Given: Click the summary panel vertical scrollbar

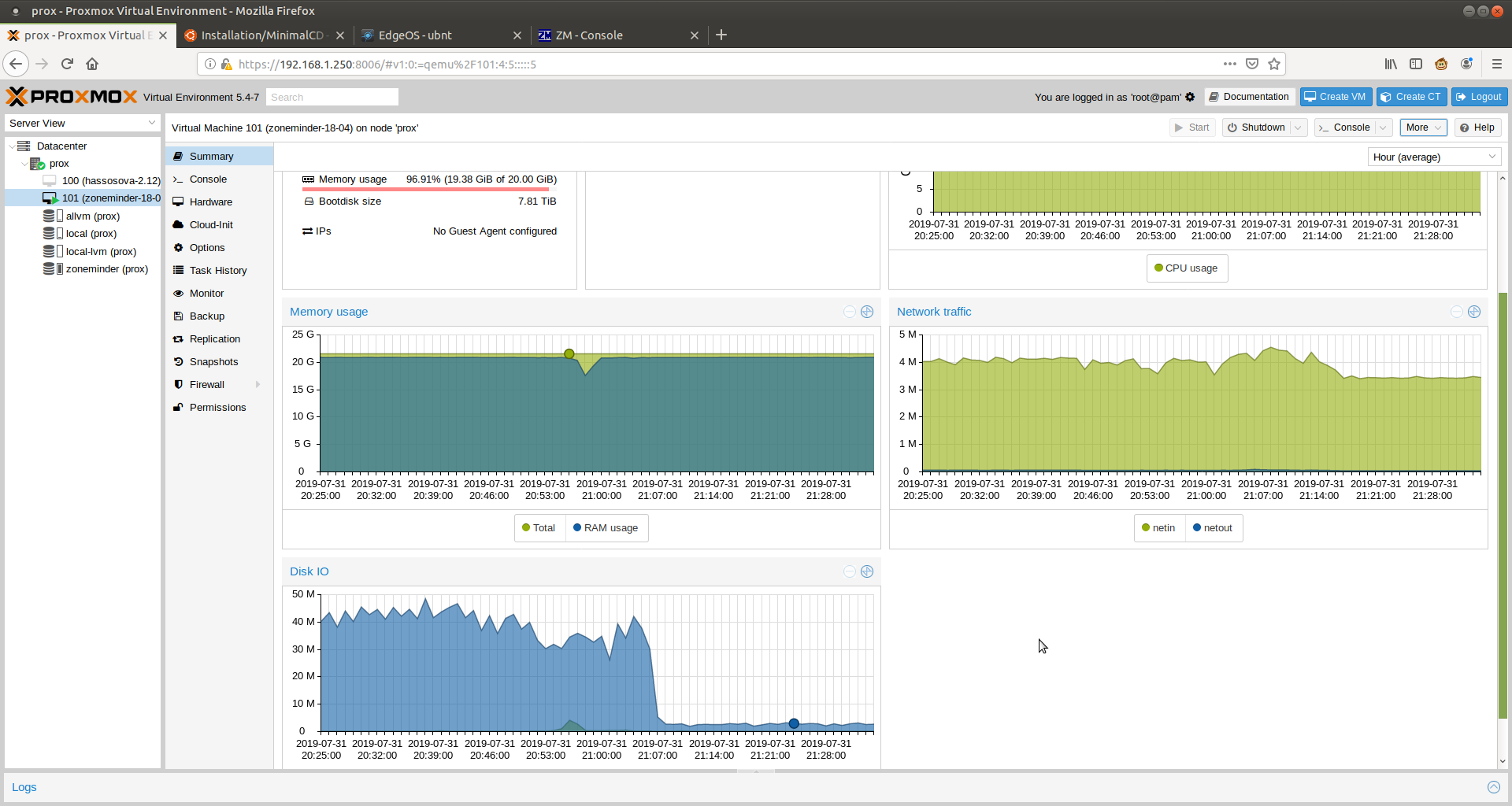Looking at the screenshot, I should (1503, 504).
